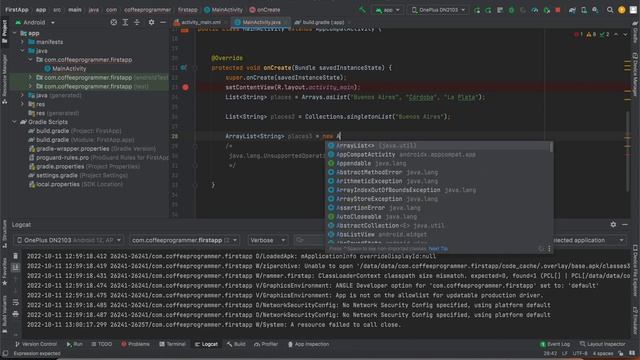Image resolution: width=640 pixels, height=360 pixels.
Task: Toggle Scroll to the End in Logcat
Action: tap(15, 268)
